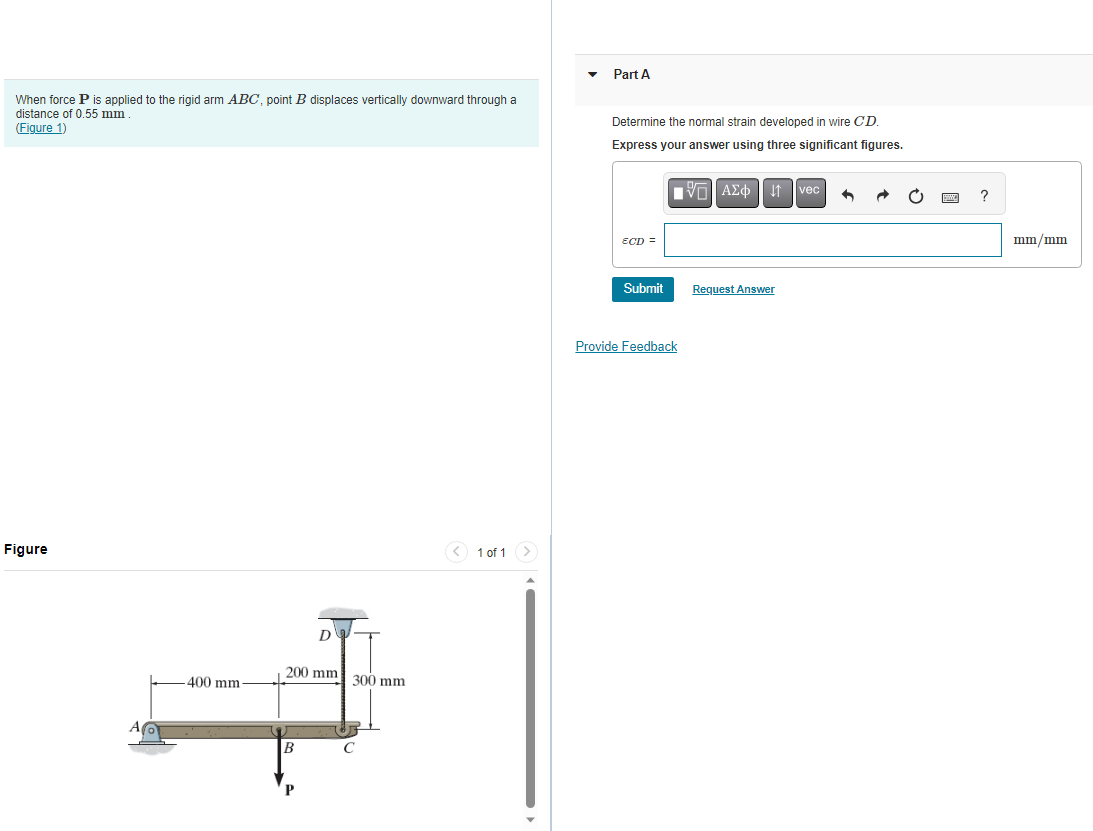Open the math templates palette
The width and height of the screenshot is (1093, 831).
pyautogui.click(x=689, y=192)
